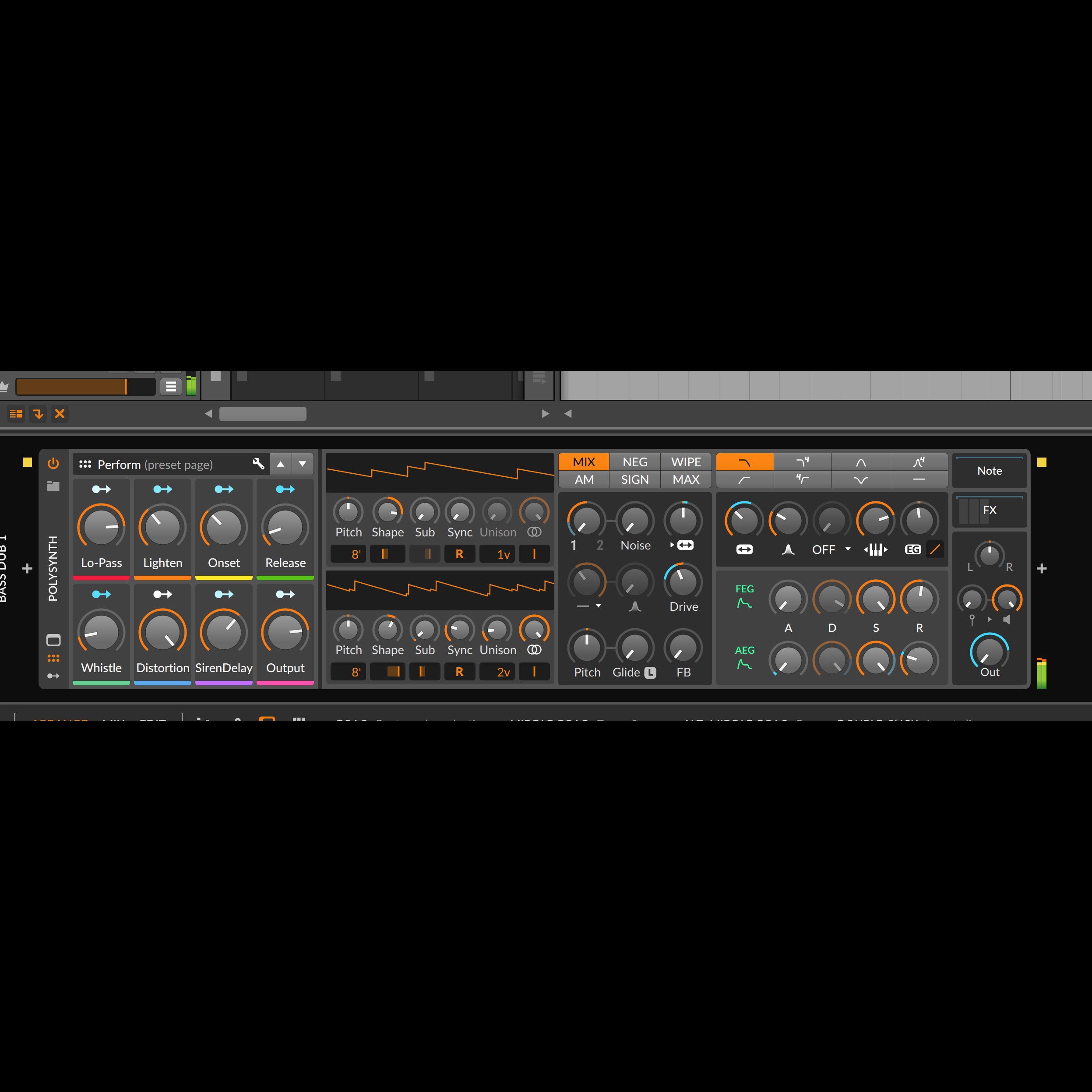The image size is (1092, 1092).
Task: Open the Note chain section
Action: (989, 470)
